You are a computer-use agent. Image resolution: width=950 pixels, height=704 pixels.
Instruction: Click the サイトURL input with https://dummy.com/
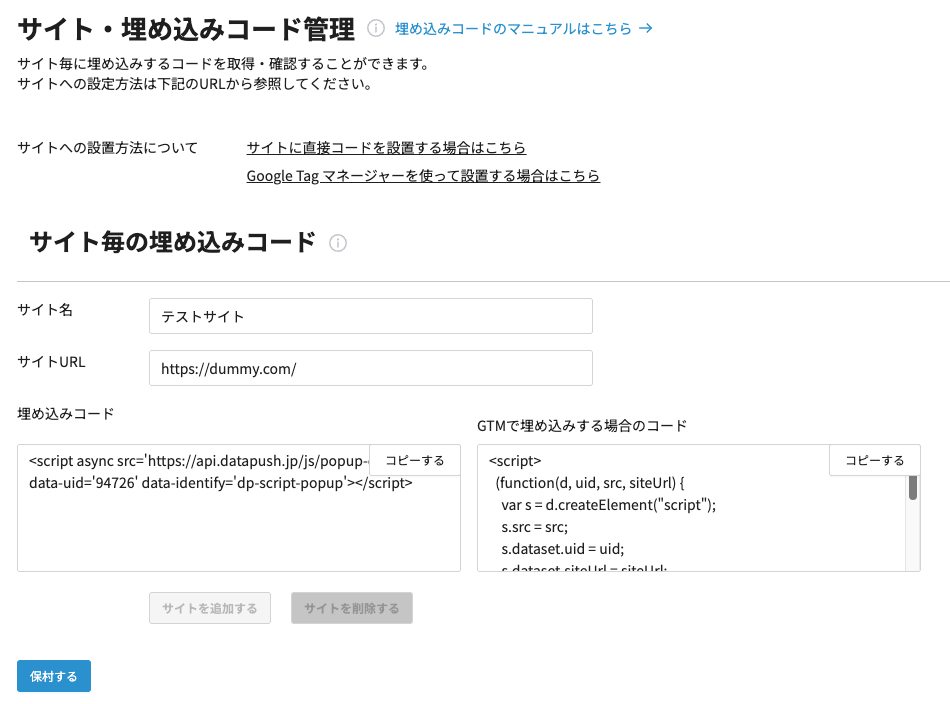[x=370, y=368]
